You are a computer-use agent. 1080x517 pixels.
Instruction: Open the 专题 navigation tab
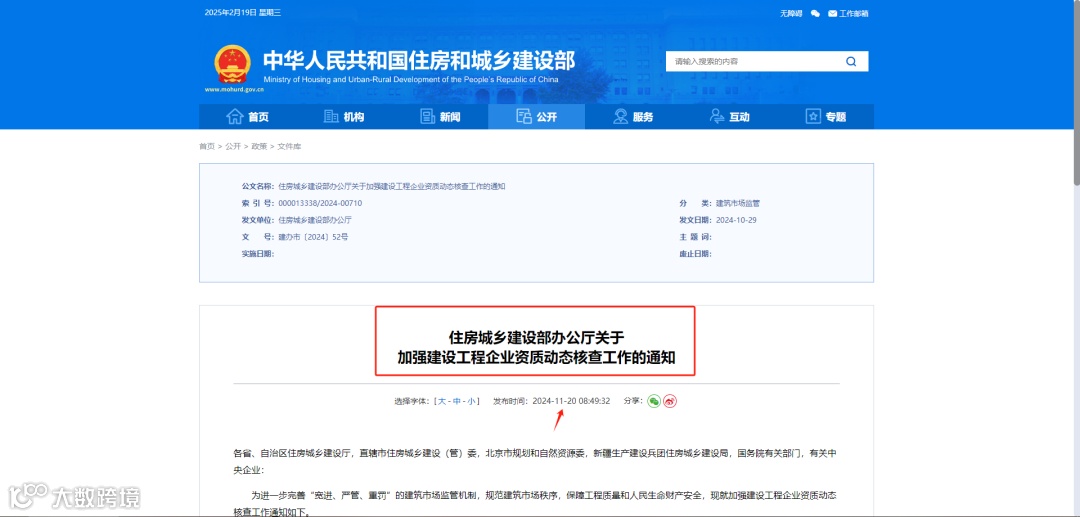point(826,117)
